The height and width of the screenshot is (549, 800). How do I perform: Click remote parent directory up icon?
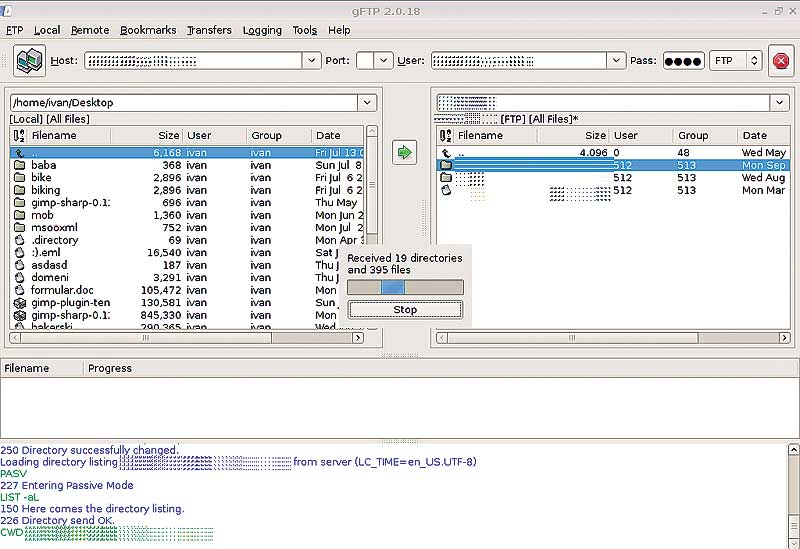(446, 153)
